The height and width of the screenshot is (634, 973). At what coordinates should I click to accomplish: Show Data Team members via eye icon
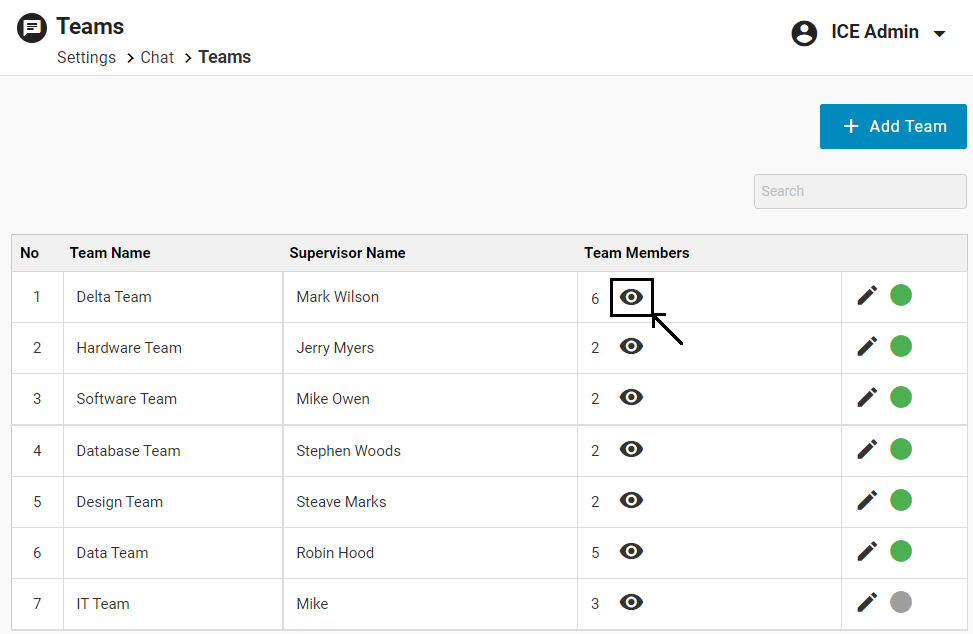coord(631,551)
